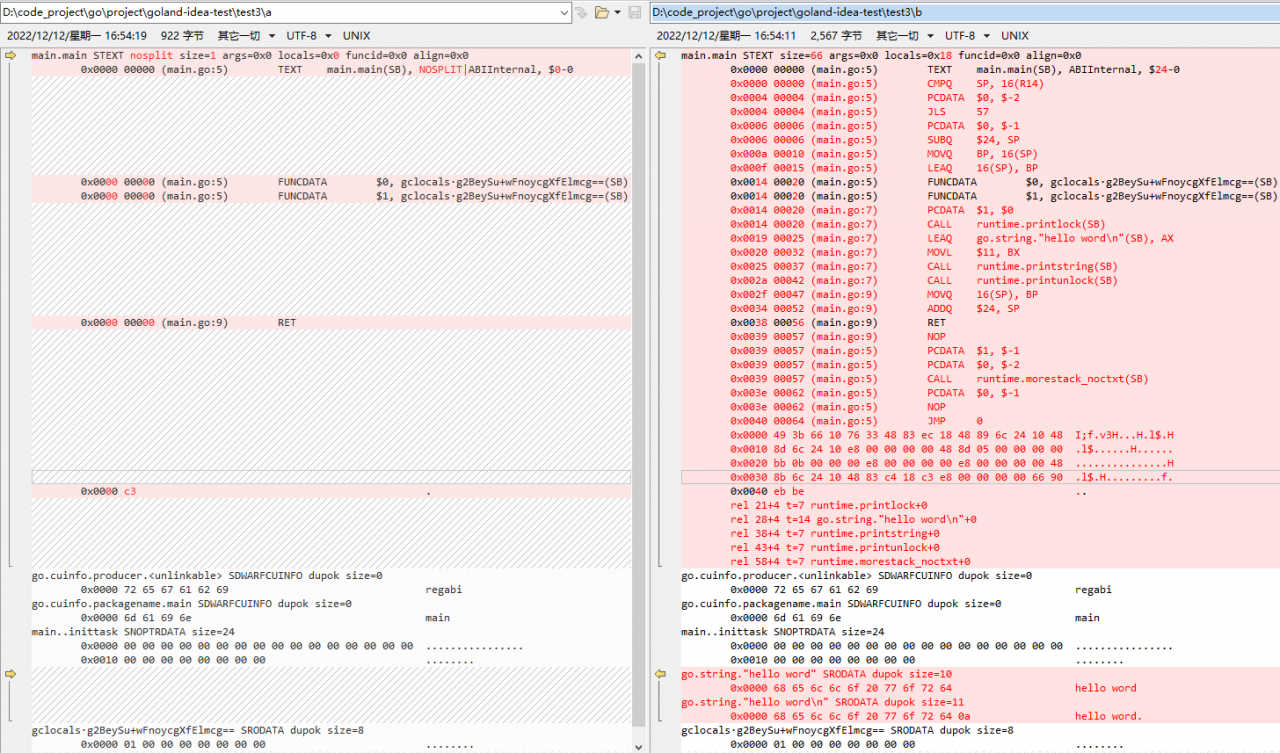1280x753 pixels.
Task: Click left gutter copy arrow at main.main line
Action: tap(11, 56)
